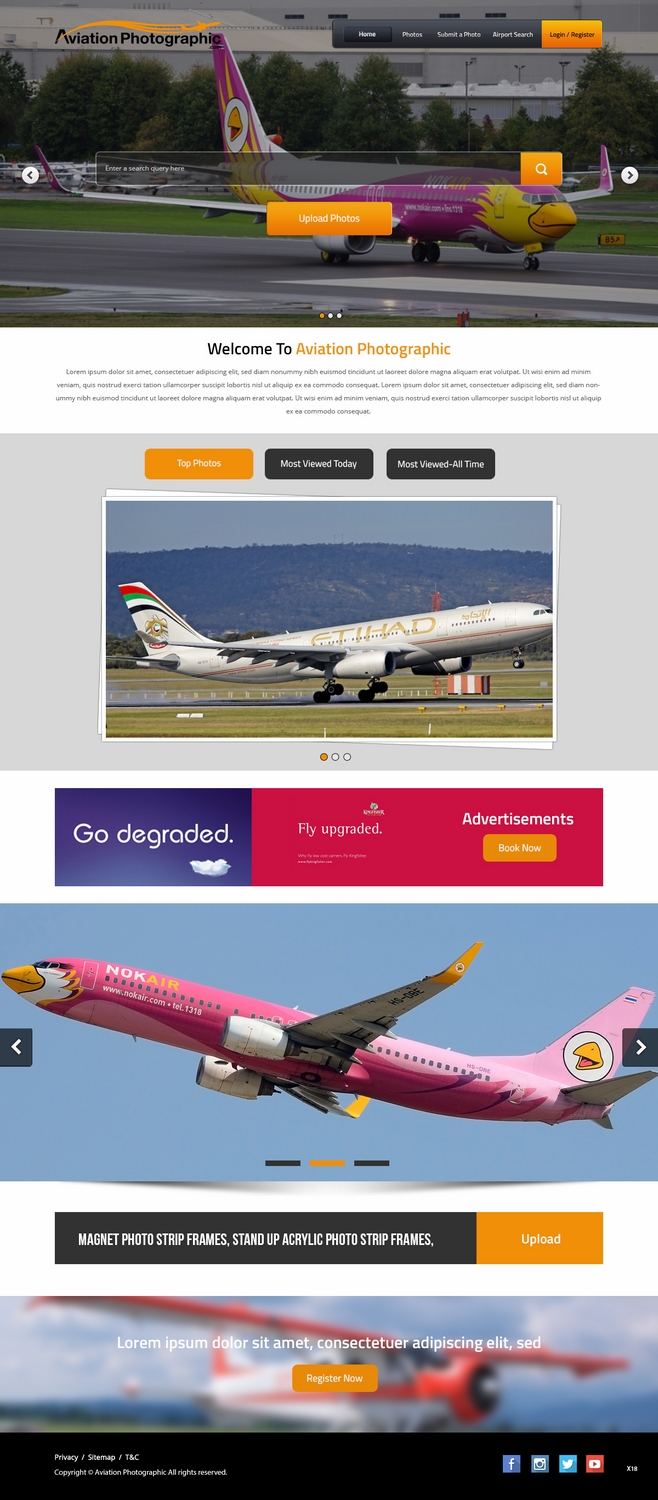Open Airport Search in navigation

click(513, 34)
